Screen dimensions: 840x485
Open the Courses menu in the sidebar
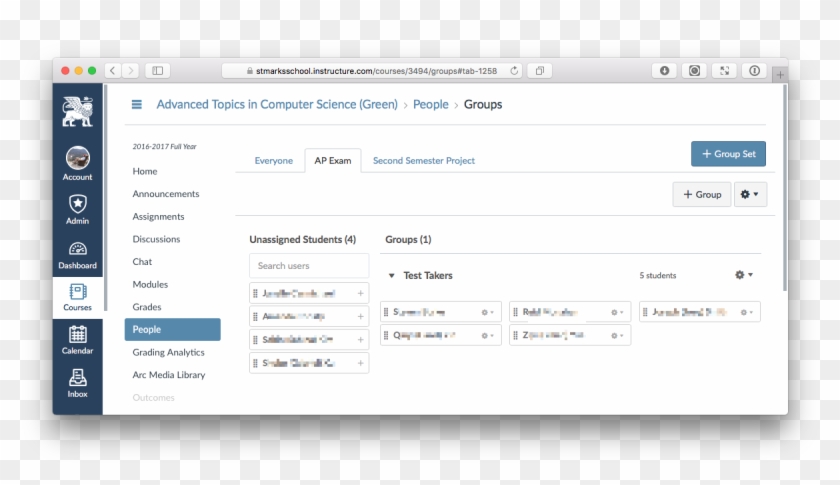click(78, 297)
